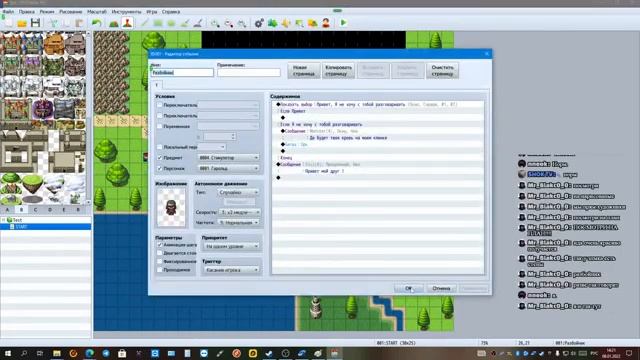Open the Файл menu
This screenshot has width=640, height=360.
(x=9, y=12)
